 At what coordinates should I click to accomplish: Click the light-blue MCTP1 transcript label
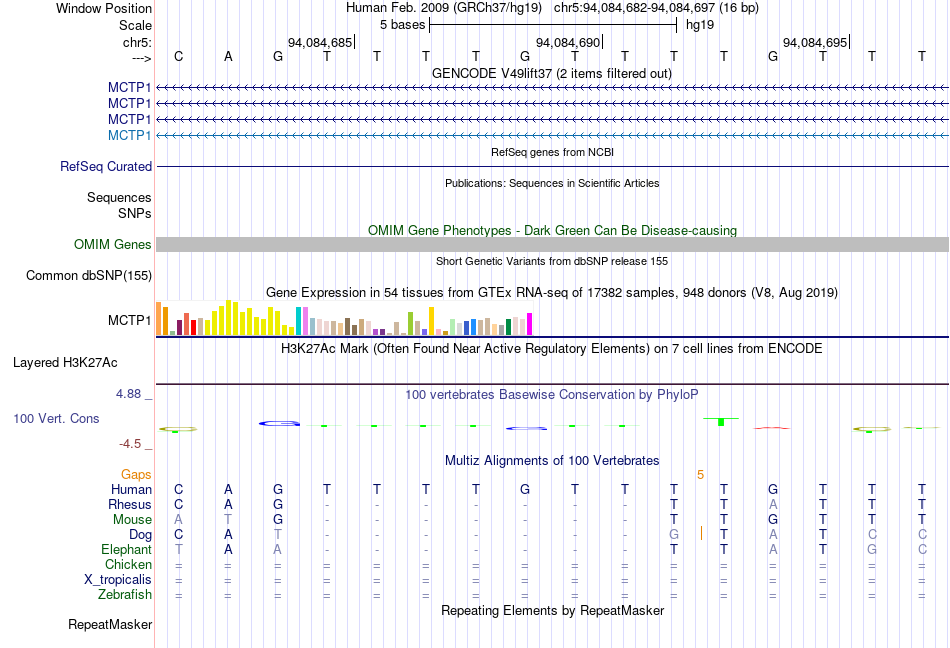(129, 135)
